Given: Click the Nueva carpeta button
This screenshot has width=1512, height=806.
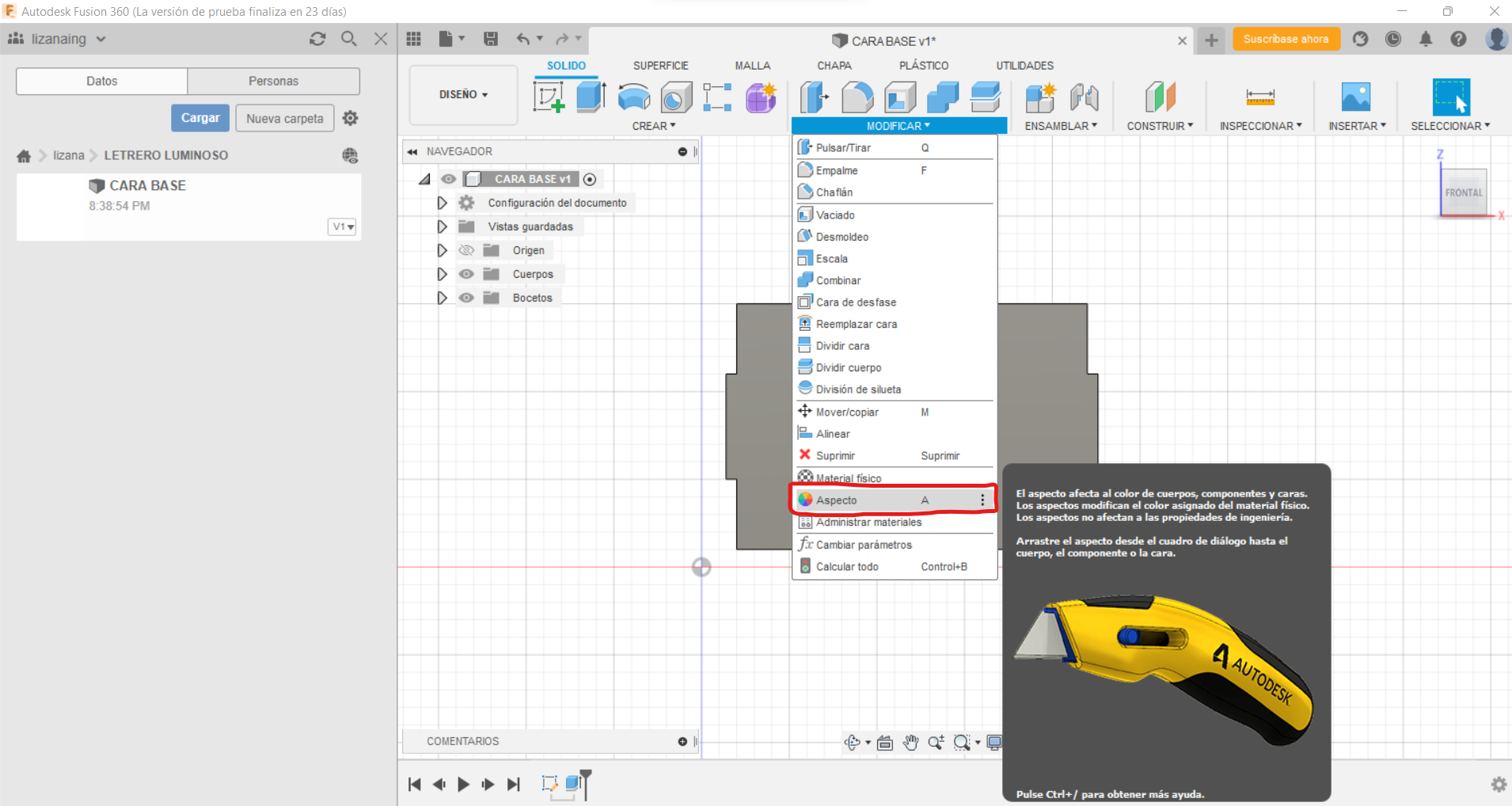Looking at the screenshot, I should point(285,118).
